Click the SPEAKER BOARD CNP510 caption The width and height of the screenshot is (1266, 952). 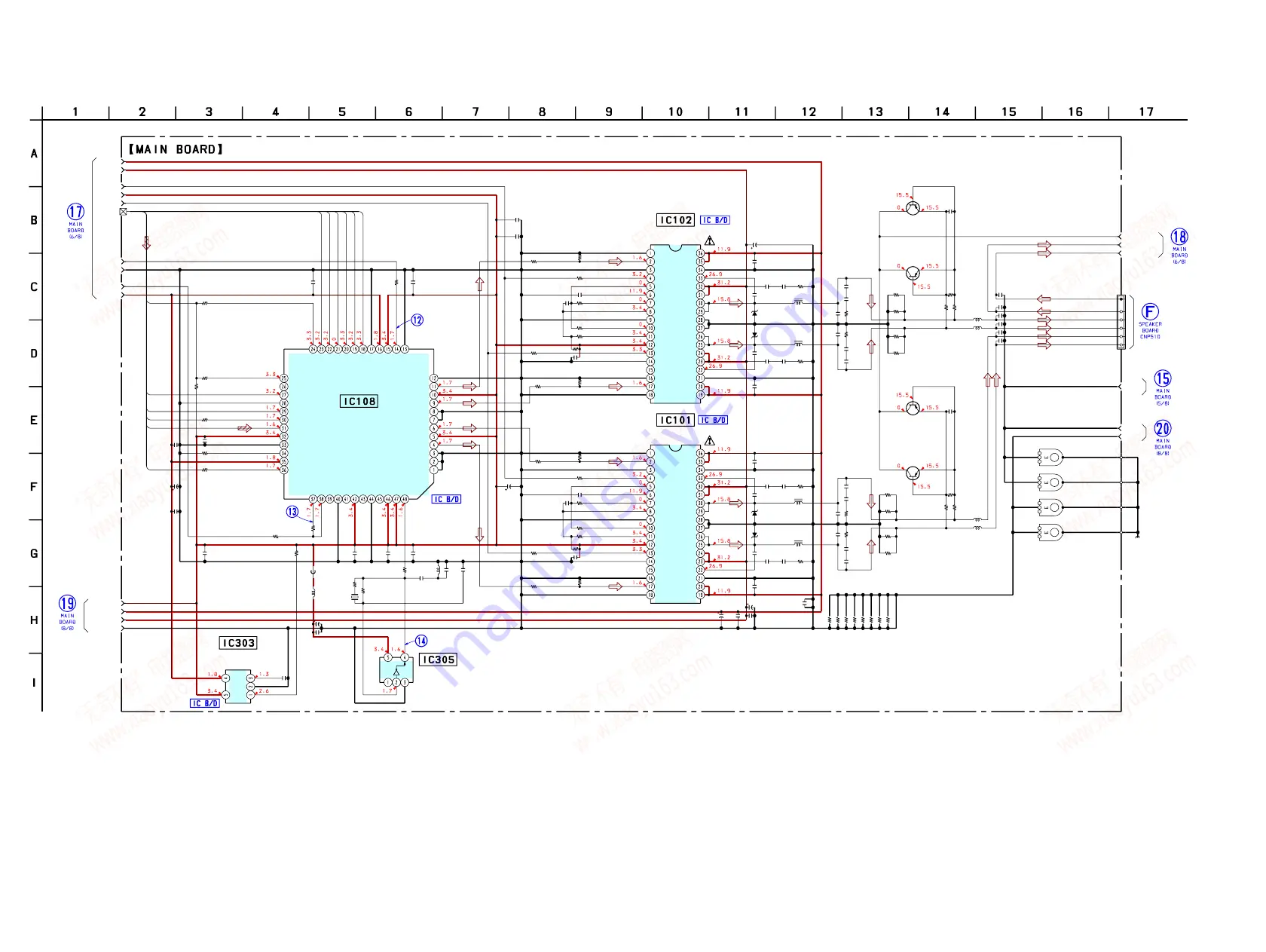tap(1150, 330)
